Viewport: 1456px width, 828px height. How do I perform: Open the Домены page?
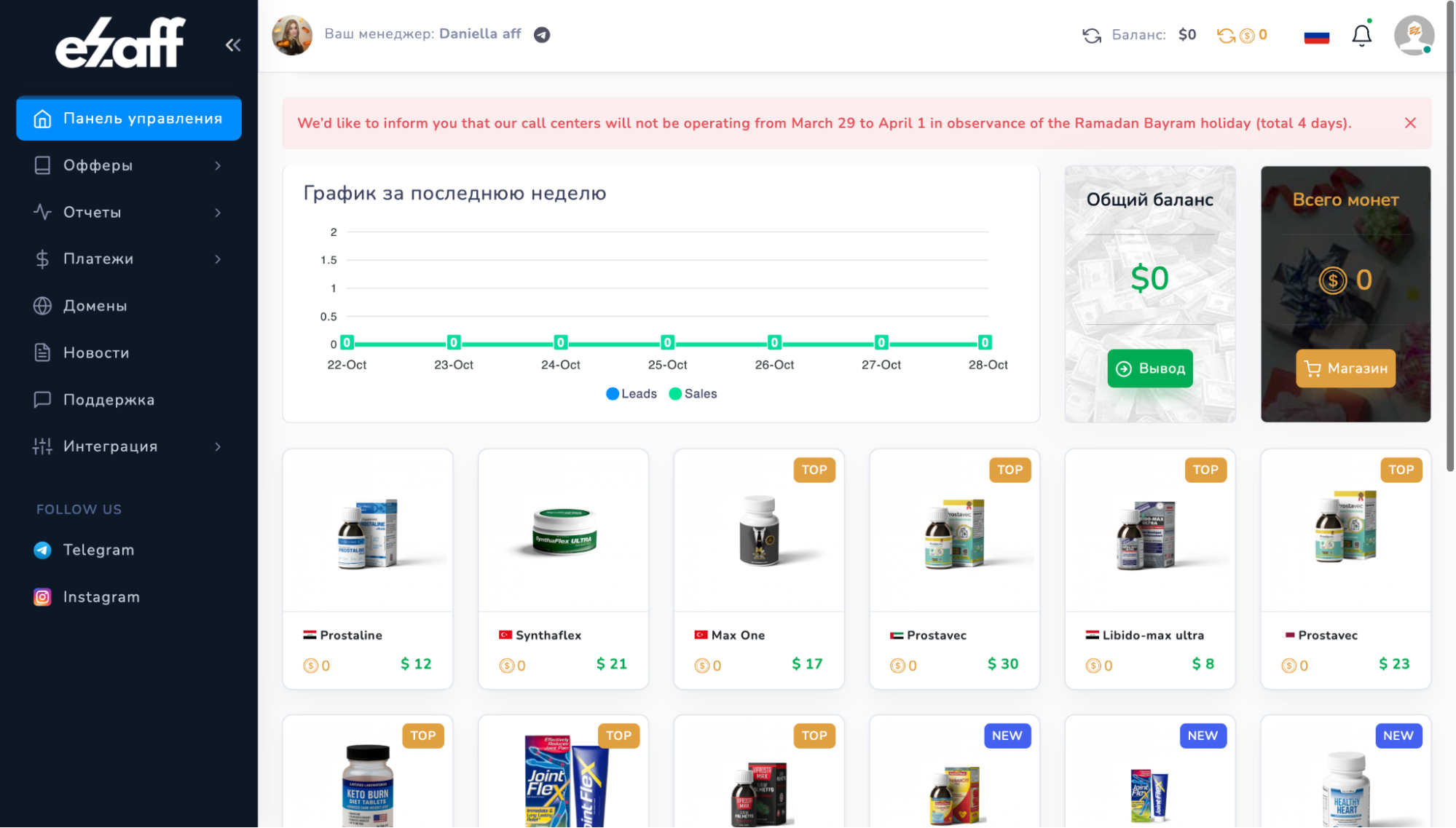[129, 306]
